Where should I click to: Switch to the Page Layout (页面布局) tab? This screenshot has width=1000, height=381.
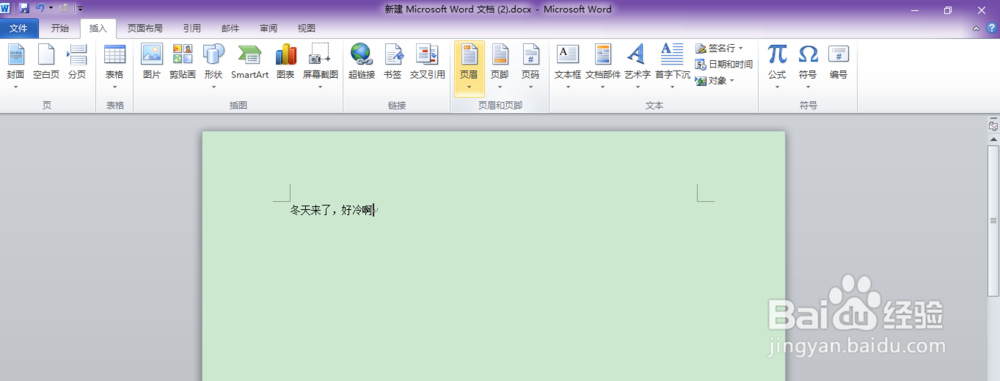point(145,28)
